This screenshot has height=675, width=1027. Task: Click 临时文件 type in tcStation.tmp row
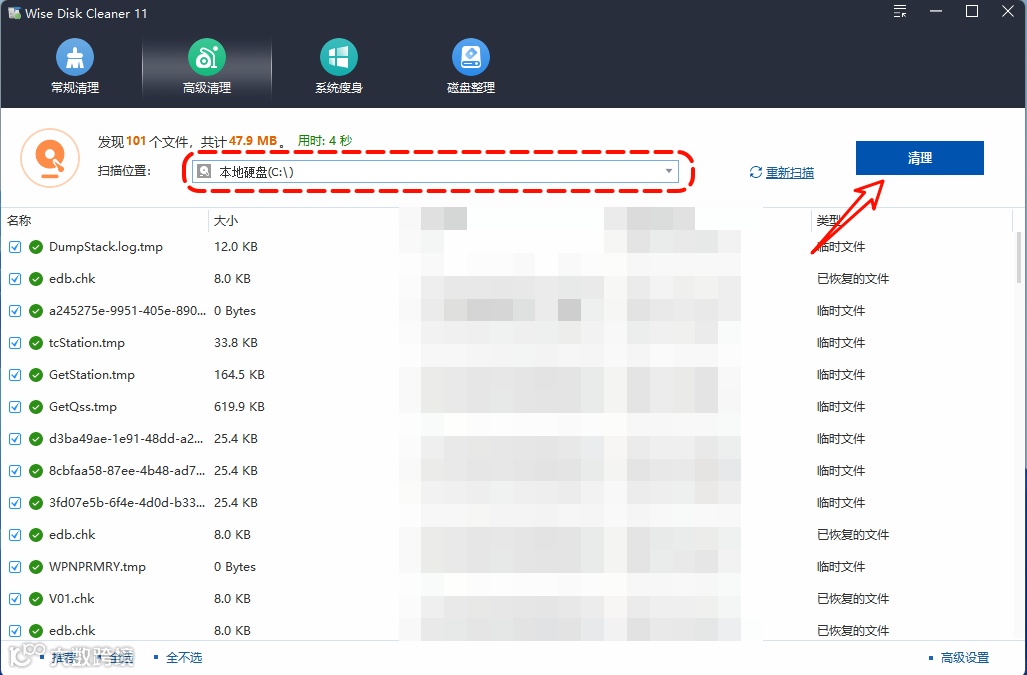[x=841, y=342]
